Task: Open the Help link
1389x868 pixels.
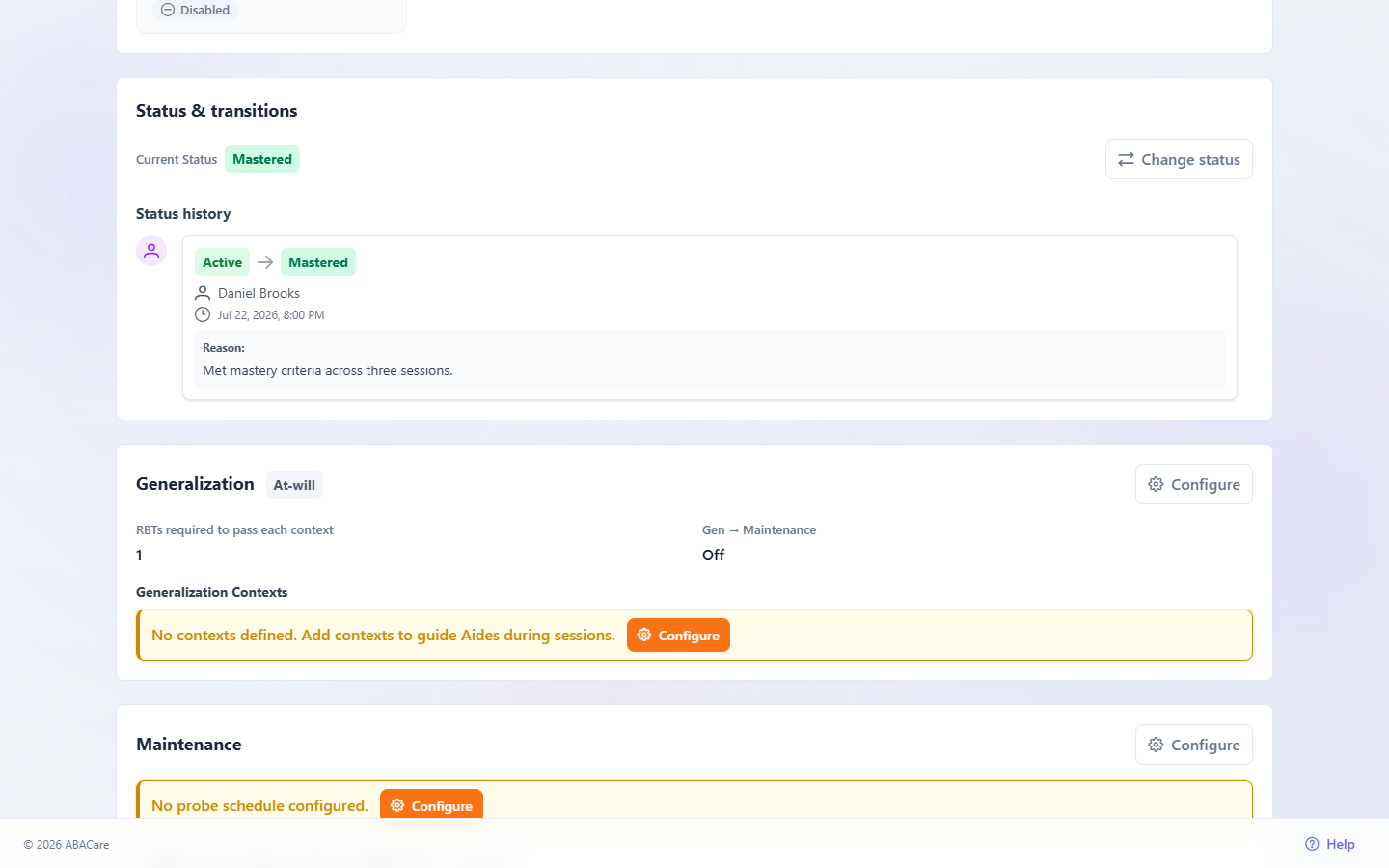Action: coord(1330,844)
